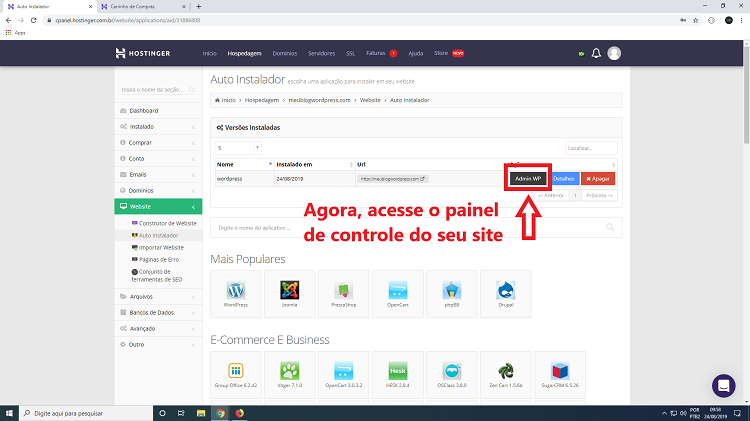Open the user profile avatar
The image size is (750, 421).
point(614,53)
